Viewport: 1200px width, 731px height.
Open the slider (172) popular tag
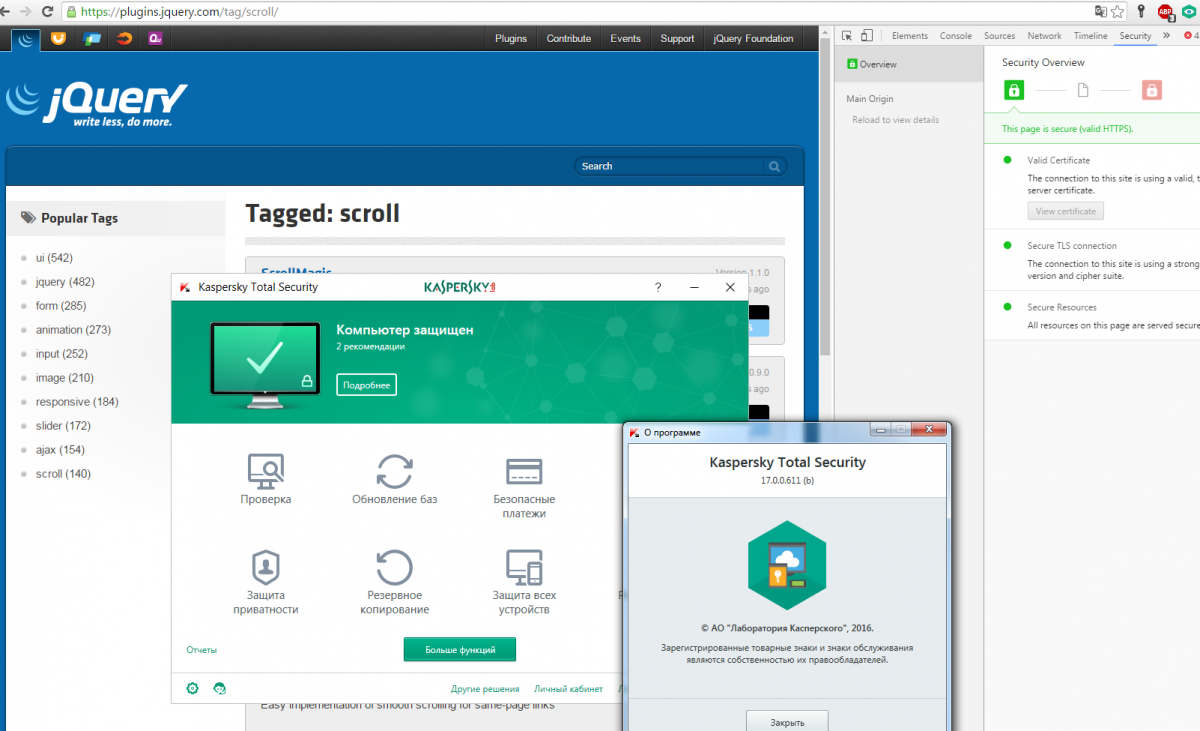[x=64, y=426]
